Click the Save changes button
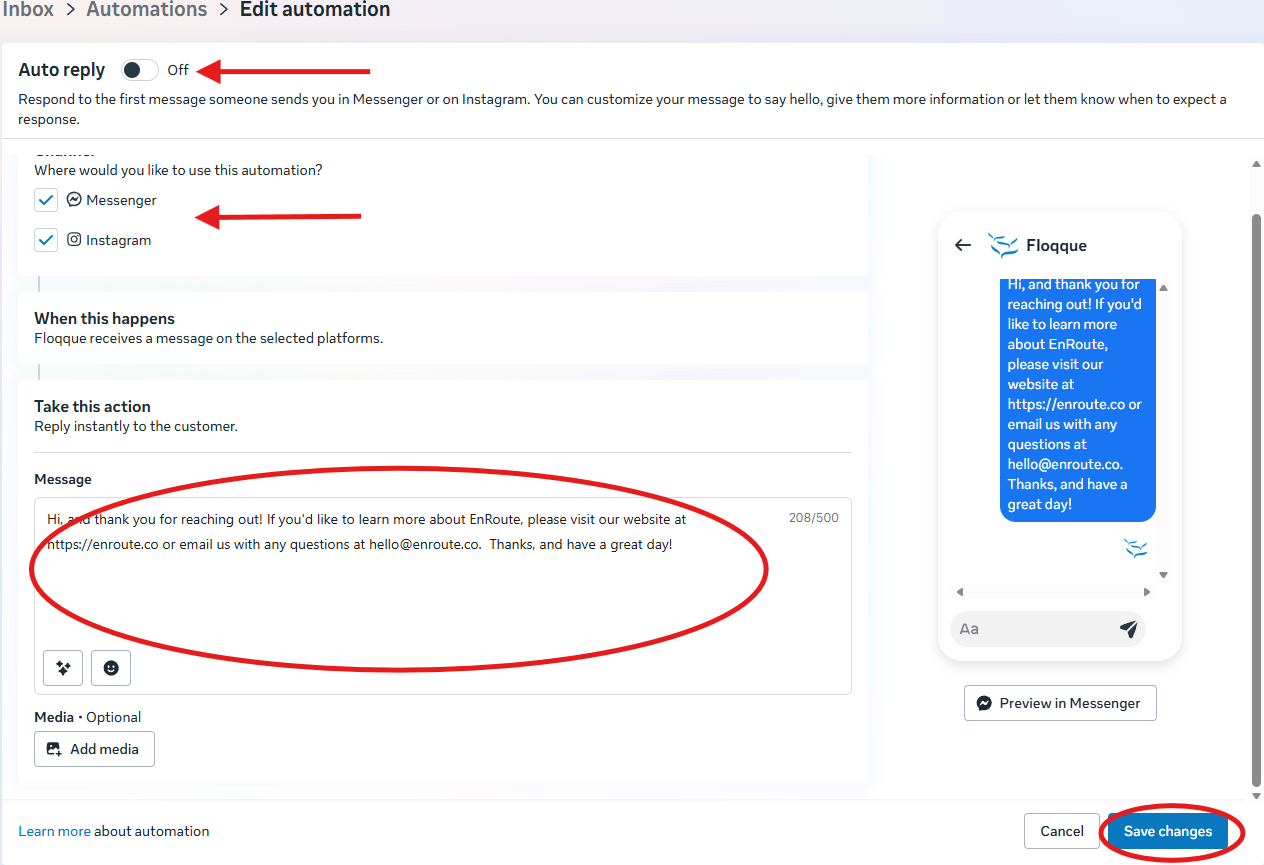The width and height of the screenshot is (1264, 865). pyautogui.click(x=1168, y=831)
